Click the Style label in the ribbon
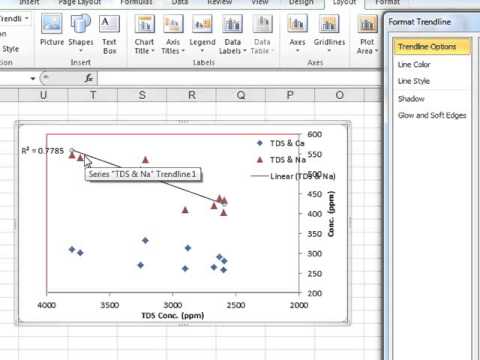The image size is (480, 360). [x=11, y=49]
